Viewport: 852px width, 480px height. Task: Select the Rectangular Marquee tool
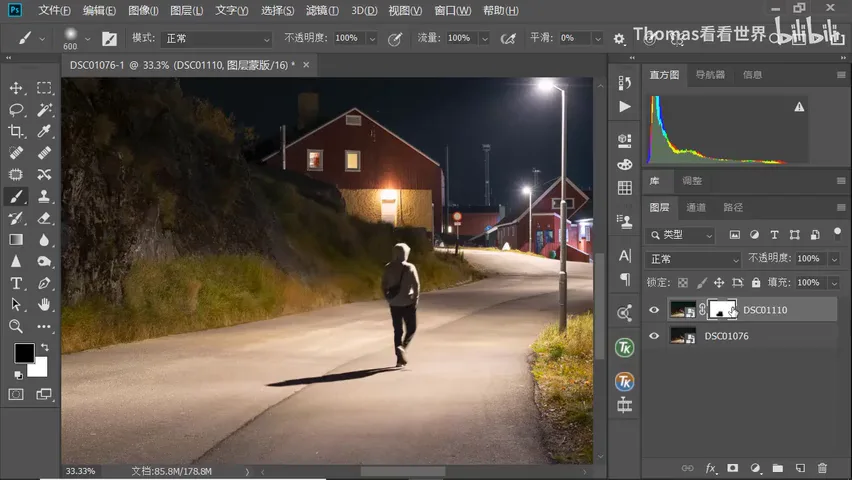point(44,88)
